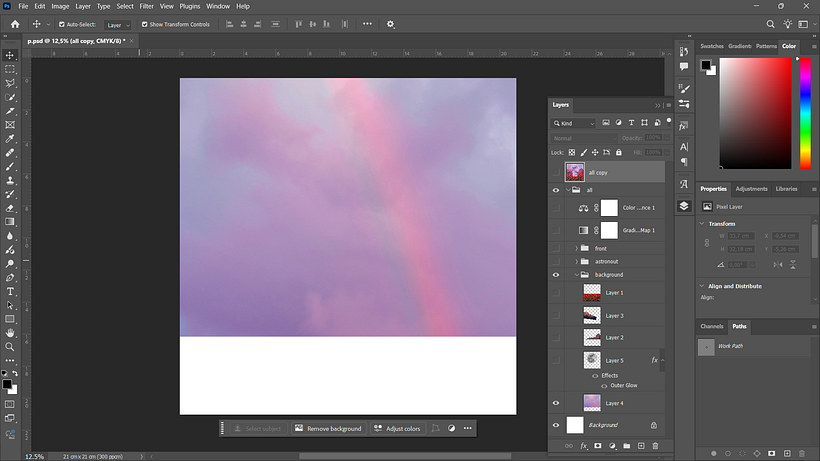Select the Zoom tool in the toolbar
820x461 pixels.
(10, 347)
